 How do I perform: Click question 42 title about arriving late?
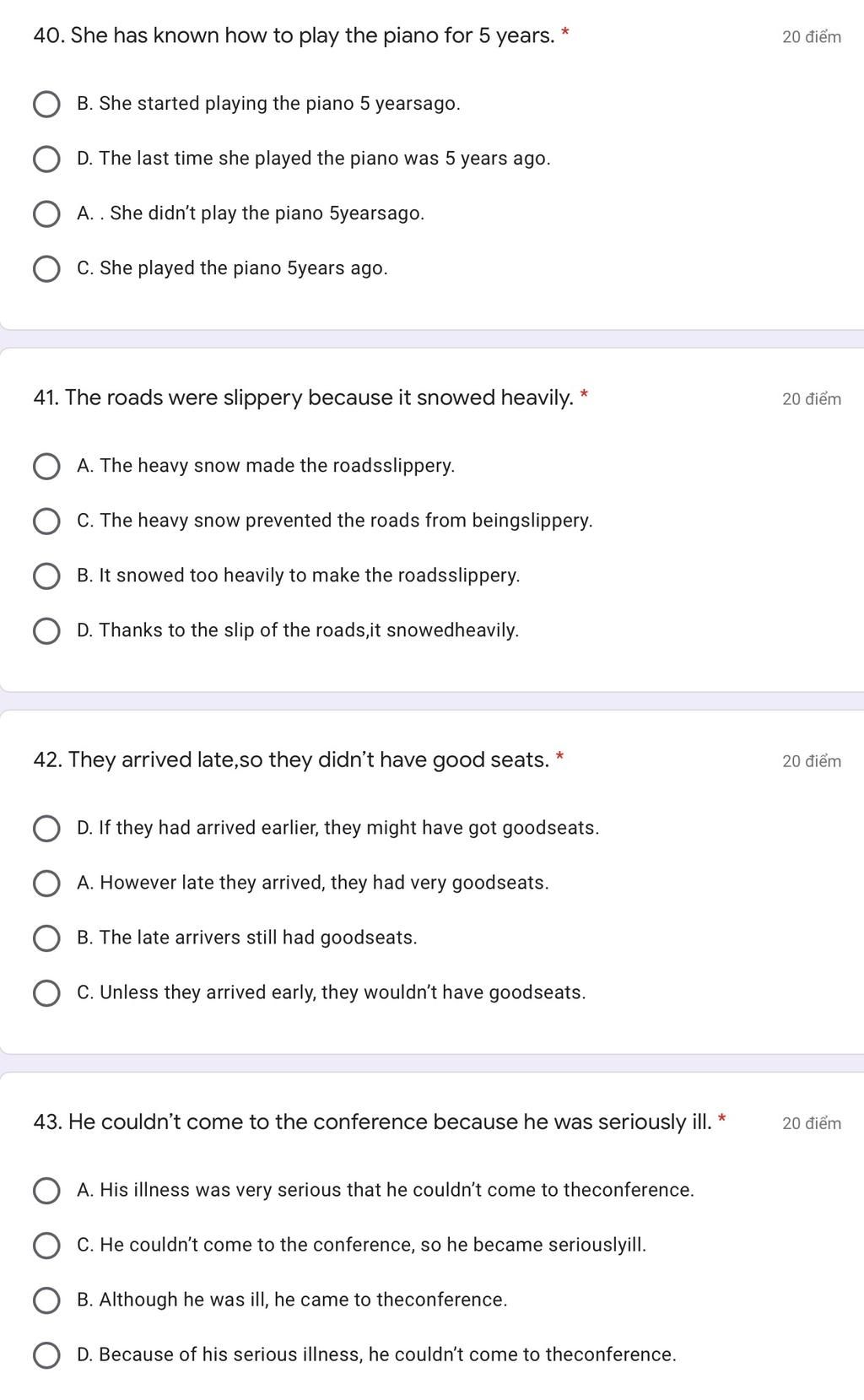tap(291, 760)
